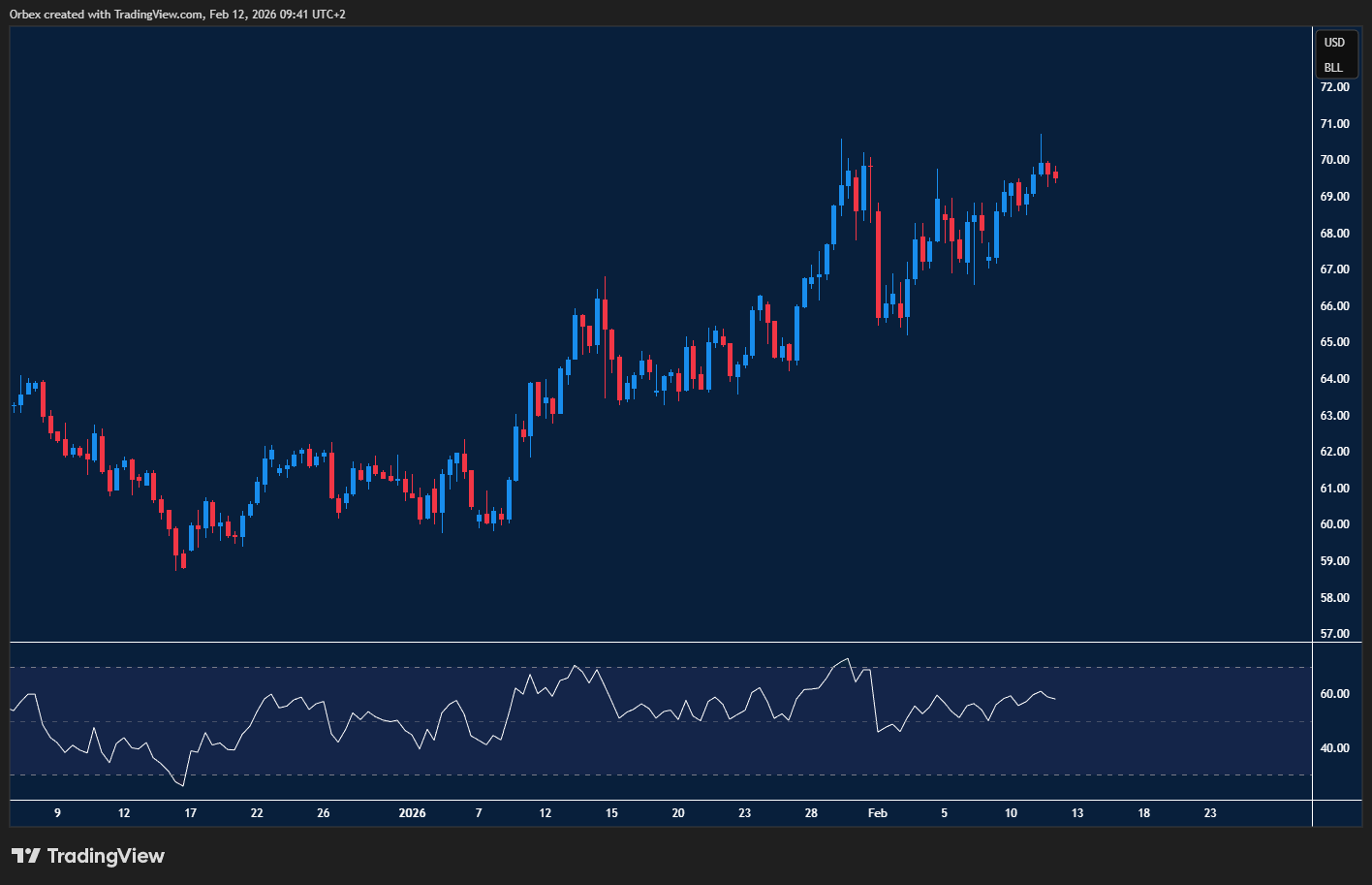1372x885 pixels.
Task: Click the 40.00 RSI scale label
Action: (1335, 748)
